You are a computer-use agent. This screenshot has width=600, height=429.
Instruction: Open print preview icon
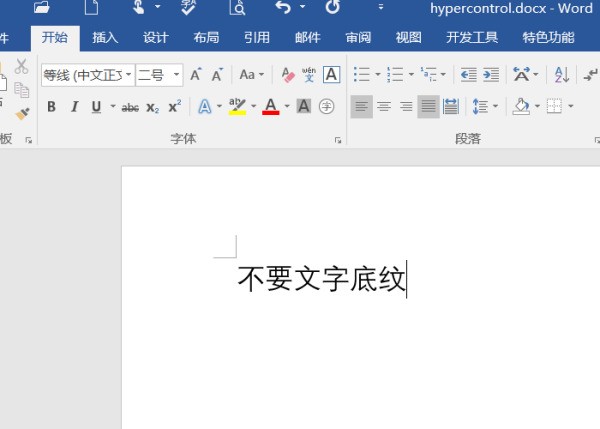[x=237, y=7]
